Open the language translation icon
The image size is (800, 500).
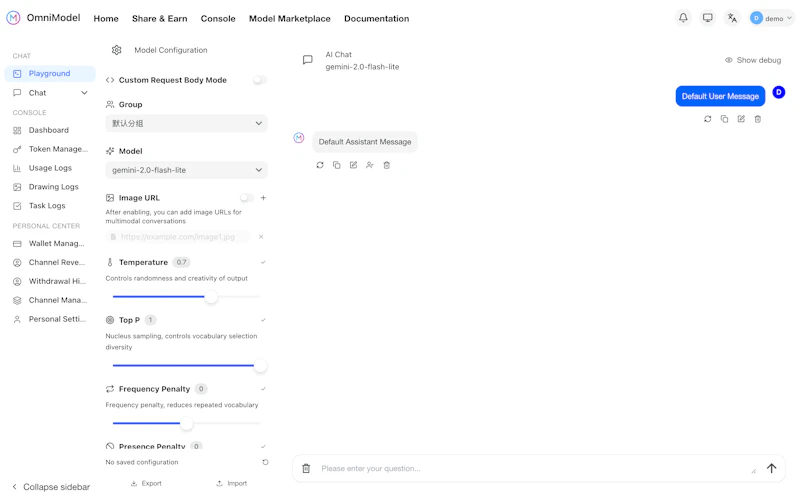pos(732,18)
